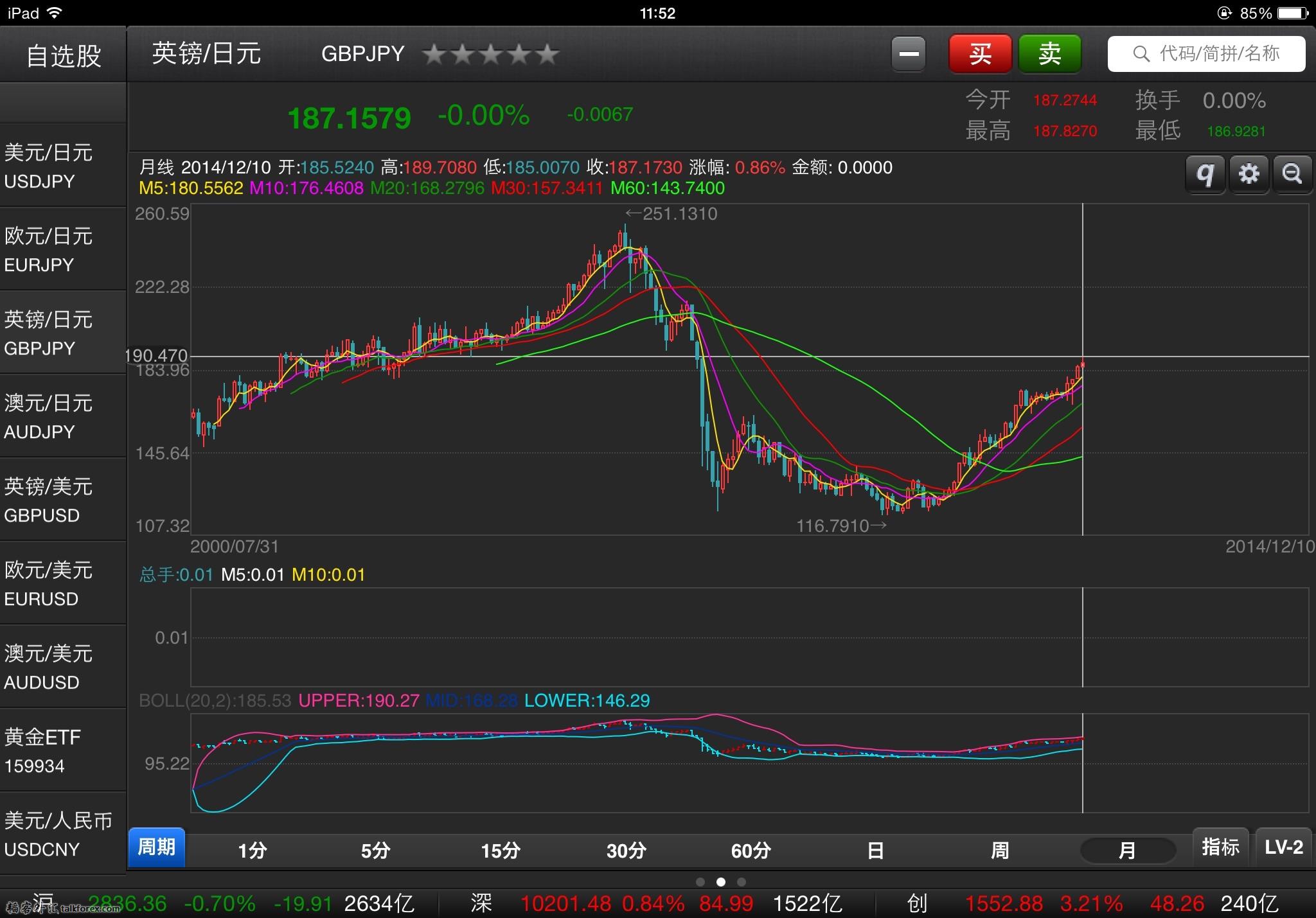This screenshot has height=918, width=1316.
Task: Tap the first page indicator dot
Action: [x=700, y=882]
